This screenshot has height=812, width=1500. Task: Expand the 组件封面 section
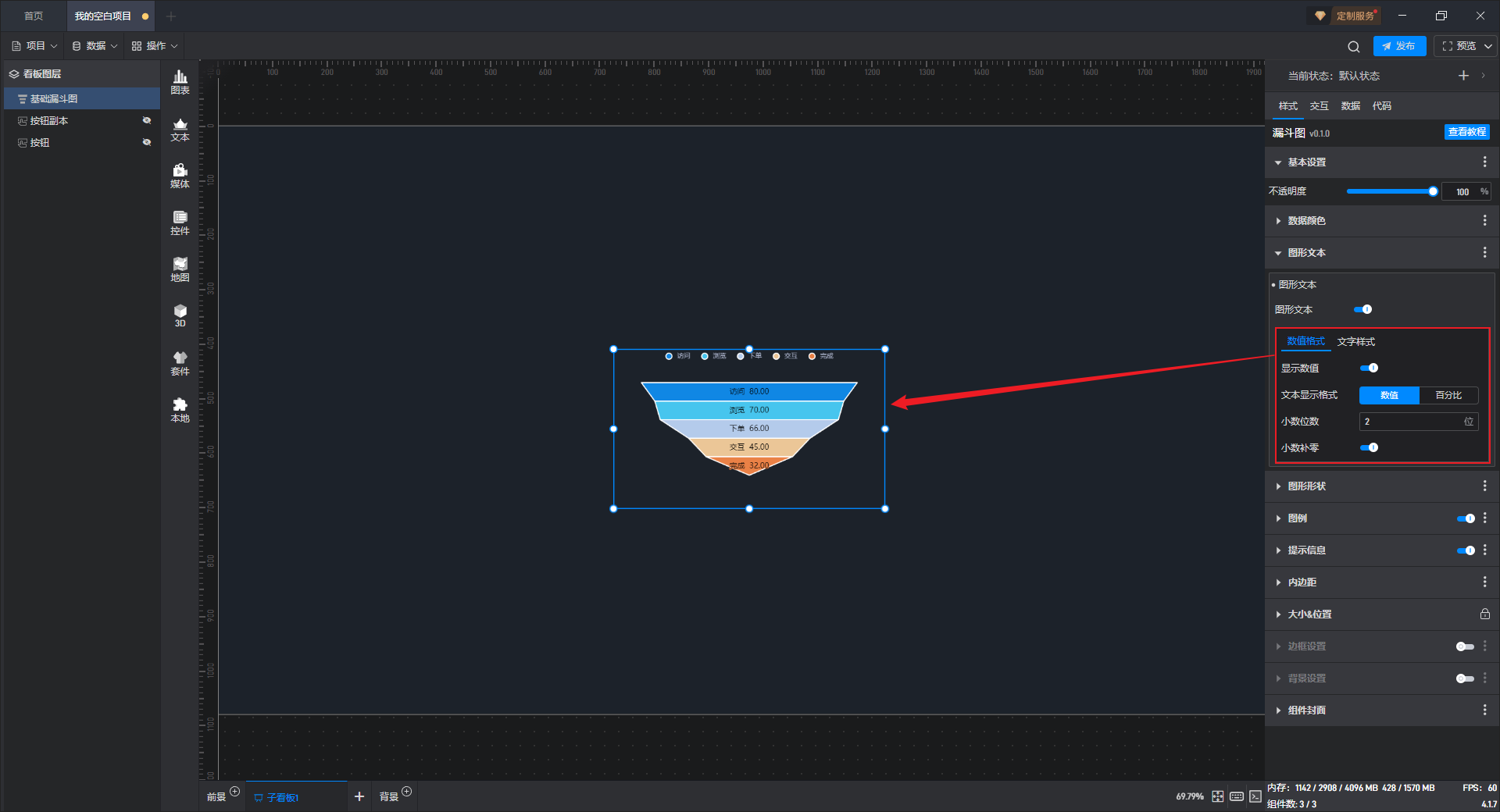(x=1278, y=710)
